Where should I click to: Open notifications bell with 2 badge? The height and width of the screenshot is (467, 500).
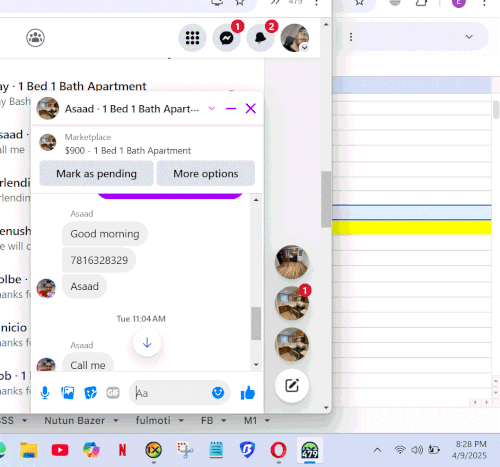[260, 38]
